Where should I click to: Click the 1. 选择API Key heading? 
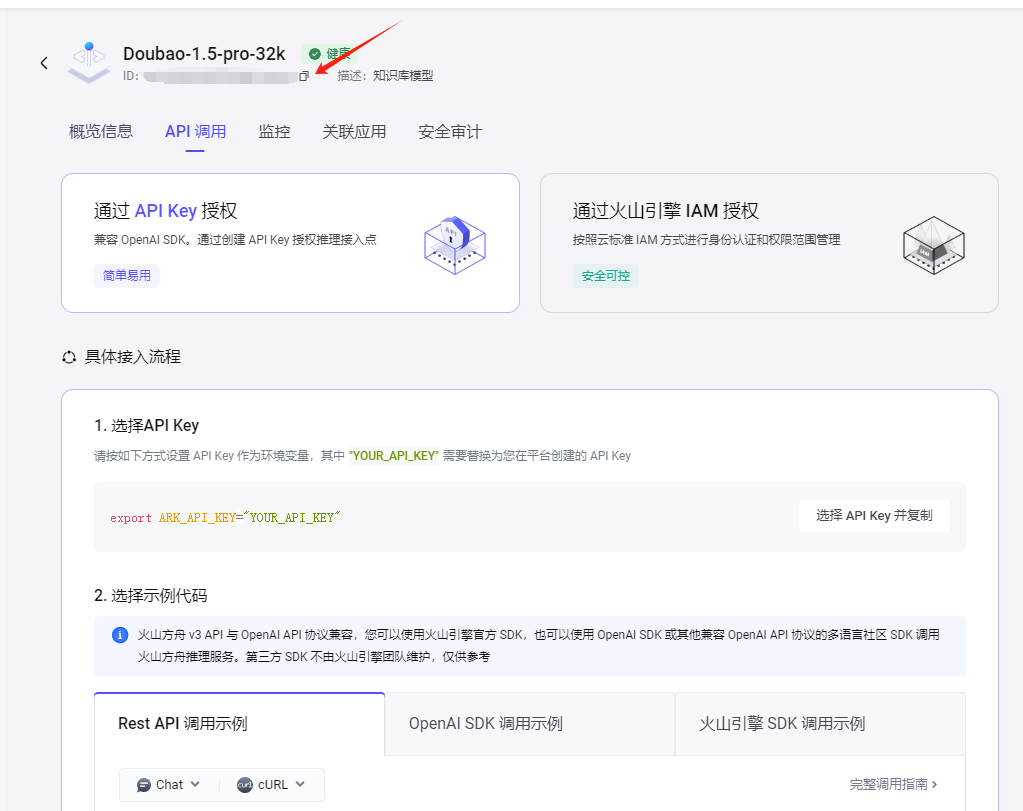pos(146,425)
